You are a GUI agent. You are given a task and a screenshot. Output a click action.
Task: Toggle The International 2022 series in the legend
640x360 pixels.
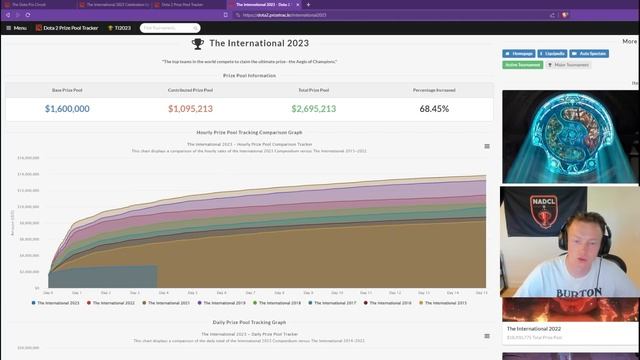click(111, 303)
